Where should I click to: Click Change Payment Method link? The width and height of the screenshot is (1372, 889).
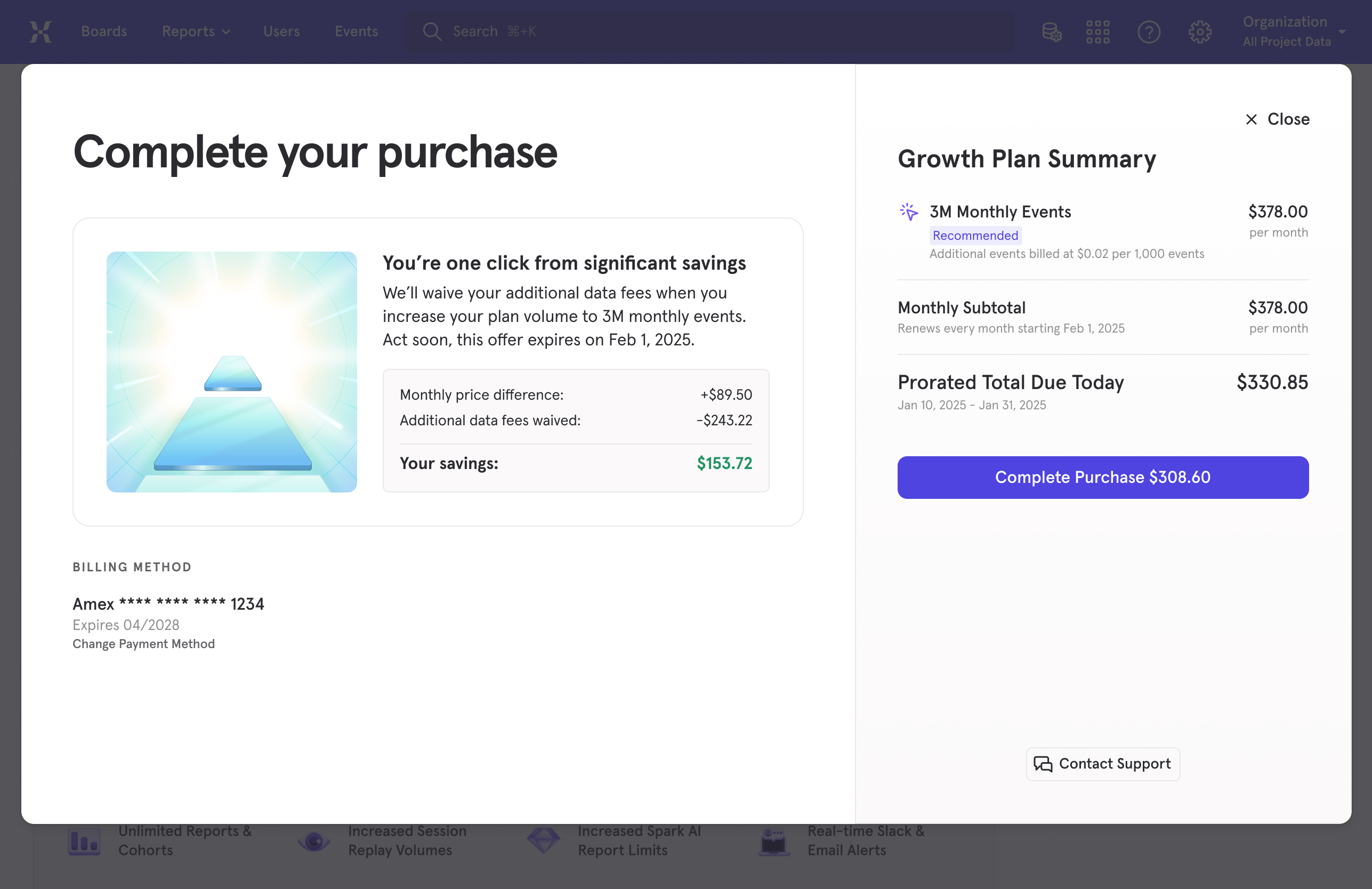tap(143, 644)
